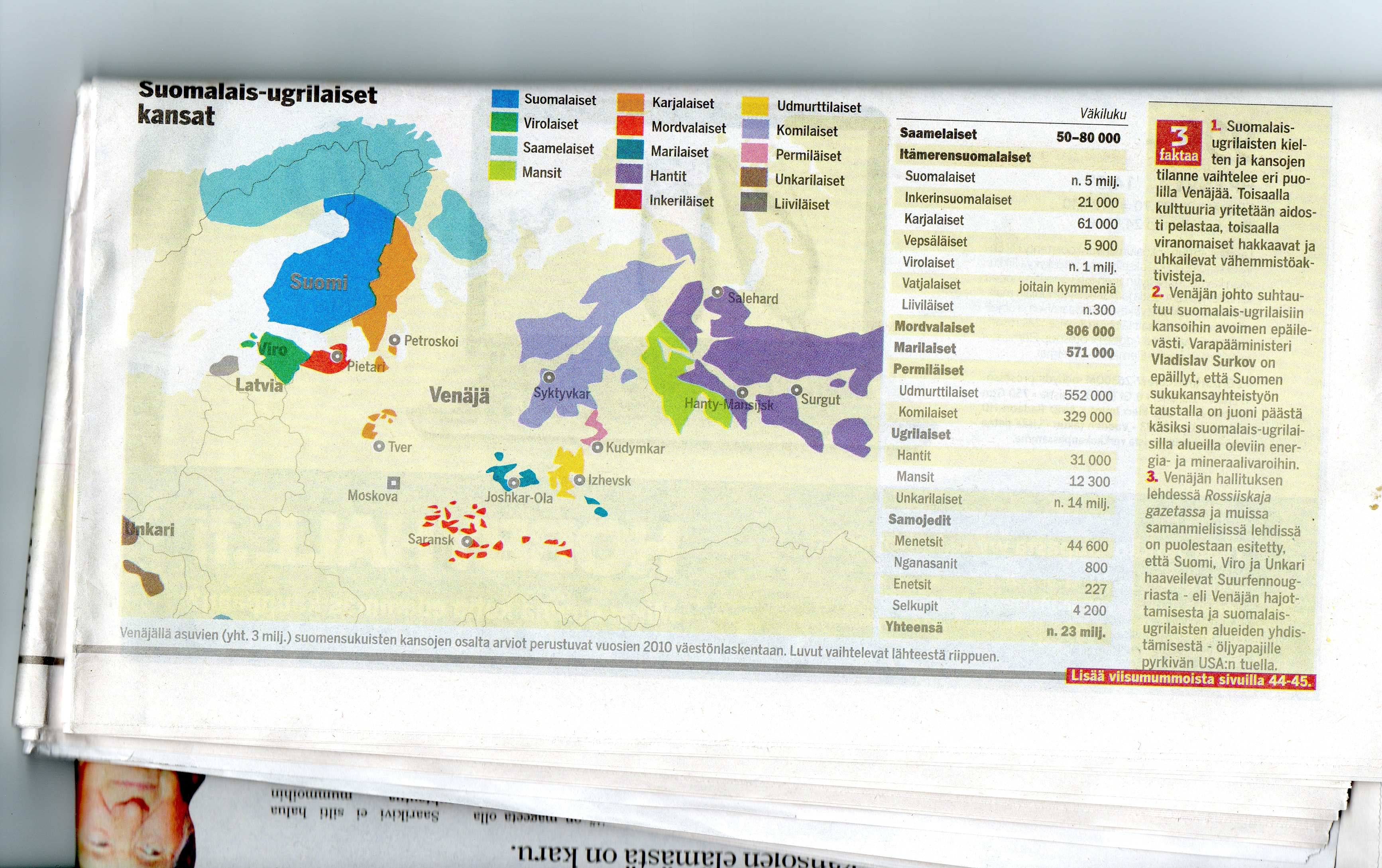Click the 'Suomi' label on the map
Image resolution: width=1382 pixels, height=868 pixels.
point(319,282)
